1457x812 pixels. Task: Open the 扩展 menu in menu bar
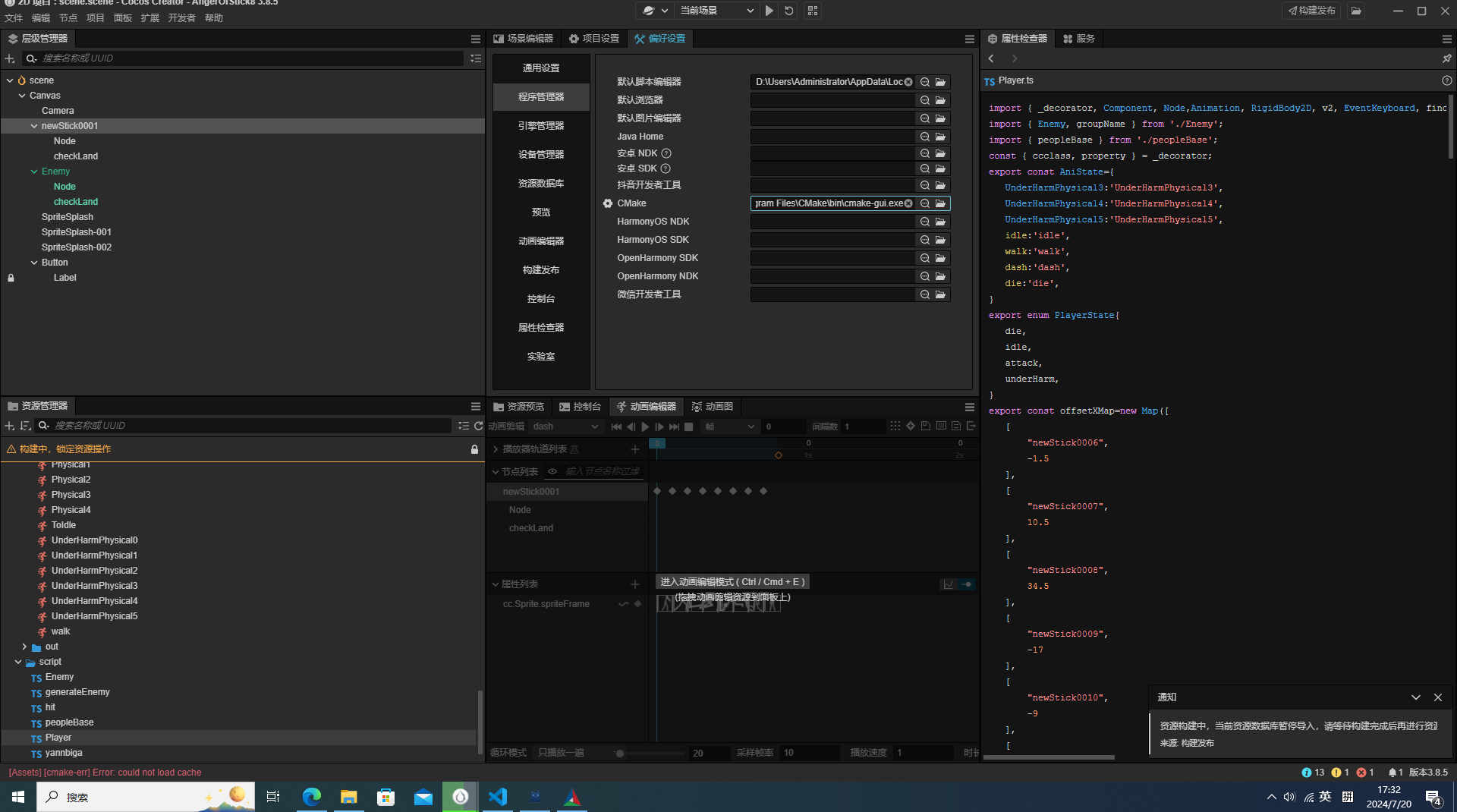pyautogui.click(x=149, y=17)
